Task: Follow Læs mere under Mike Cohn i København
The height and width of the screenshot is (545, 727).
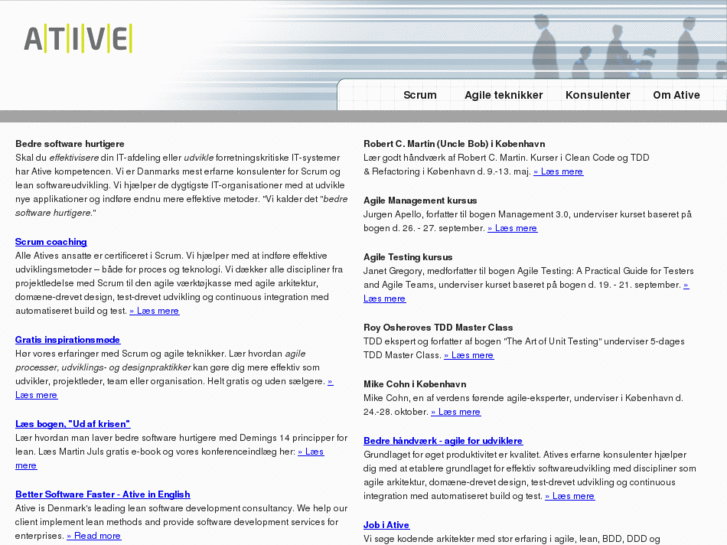Action: pyautogui.click(x=456, y=412)
